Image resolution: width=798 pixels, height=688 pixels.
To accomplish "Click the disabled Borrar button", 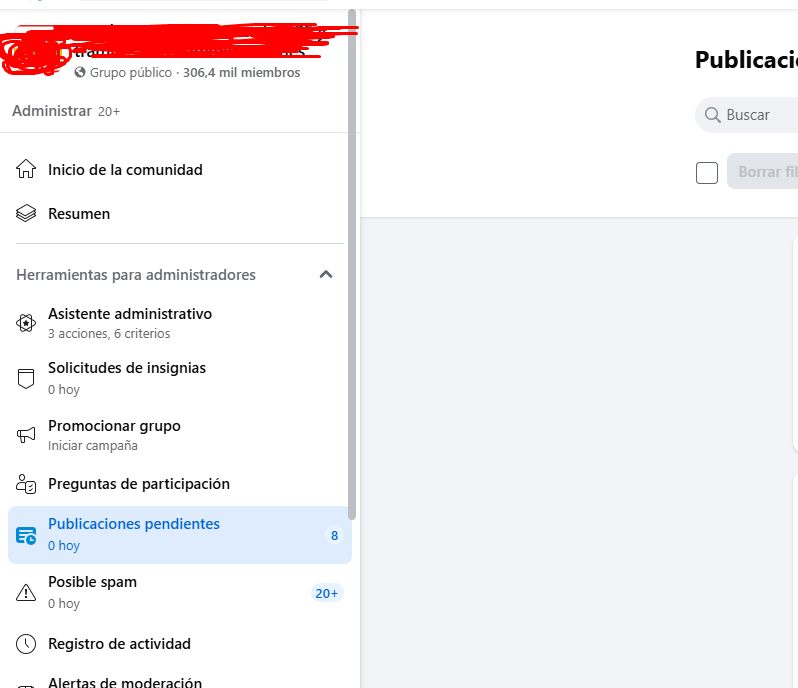I will coord(762,171).
